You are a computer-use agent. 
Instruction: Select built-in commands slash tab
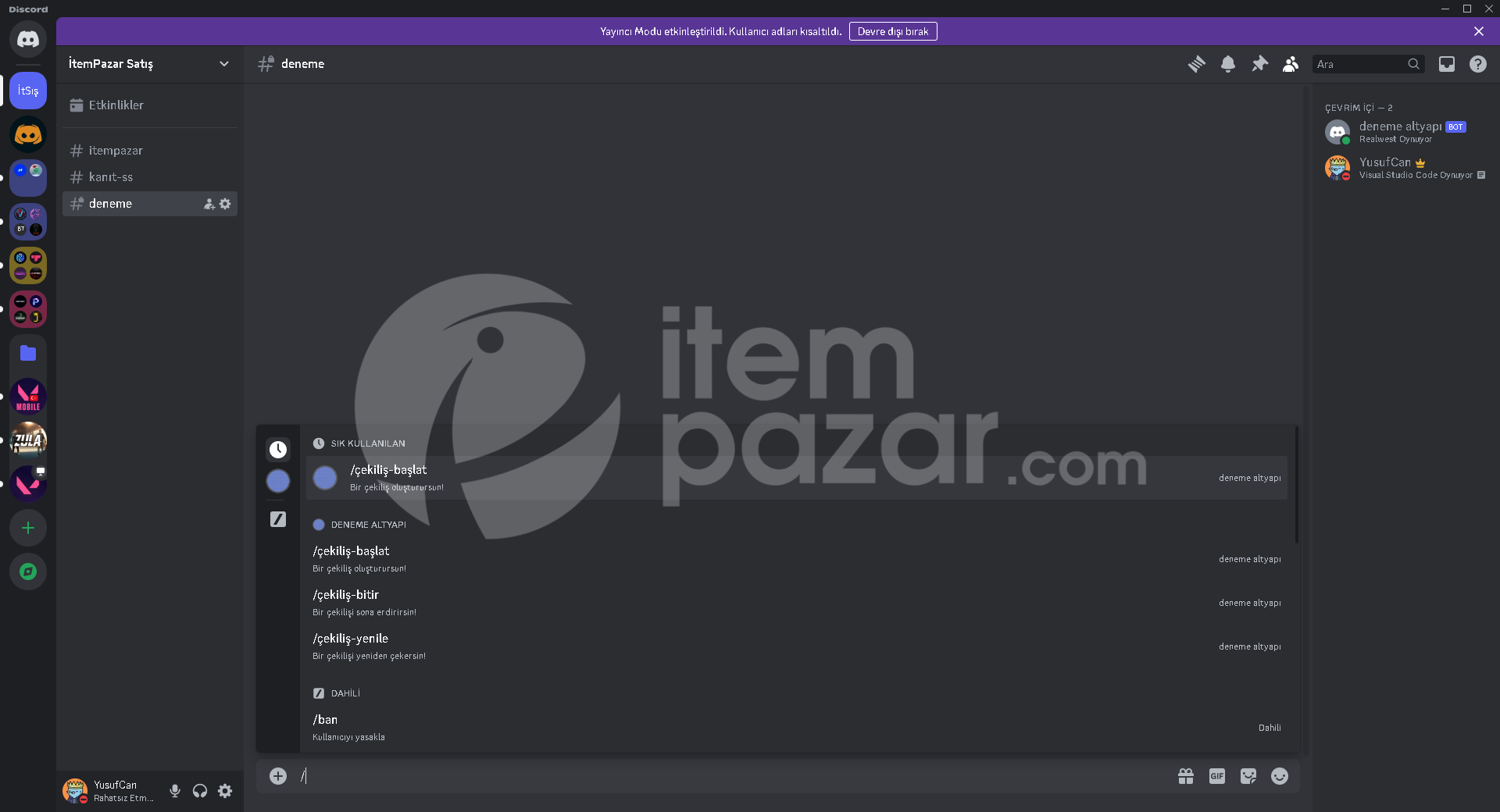pos(278,519)
